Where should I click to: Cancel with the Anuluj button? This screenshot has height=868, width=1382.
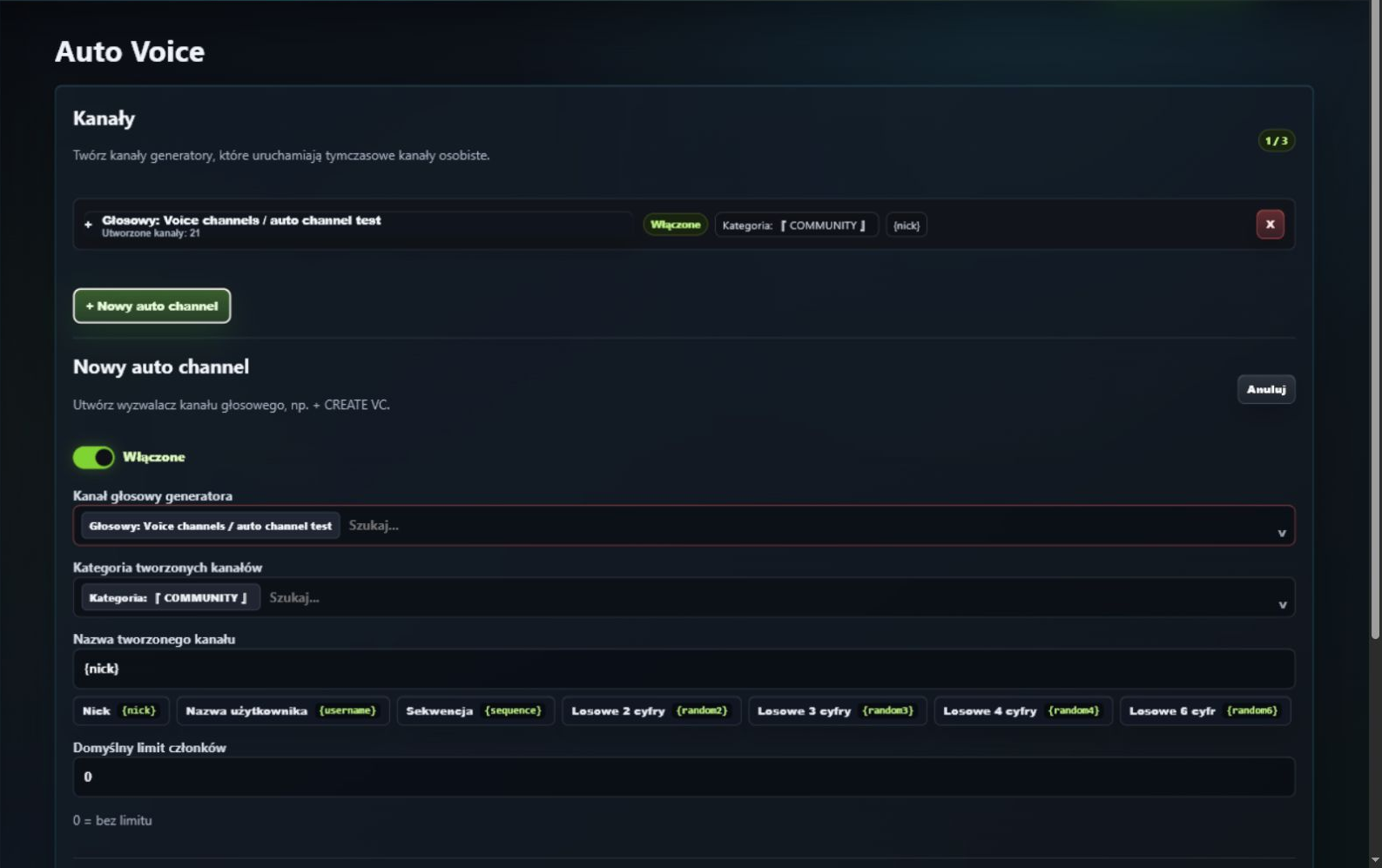pyautogui.click(x=1265, y=389)
